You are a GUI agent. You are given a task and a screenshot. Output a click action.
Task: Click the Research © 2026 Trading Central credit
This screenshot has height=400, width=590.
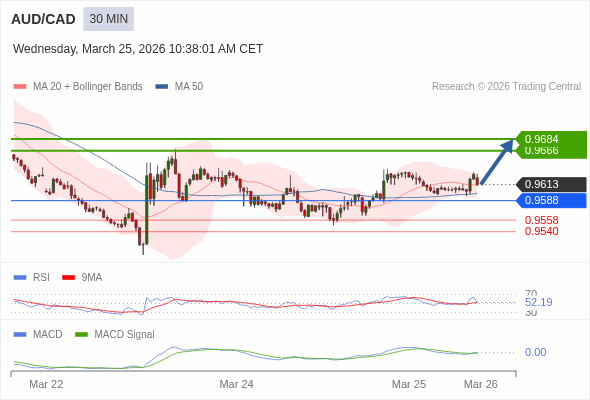click(x=506, y=87)
